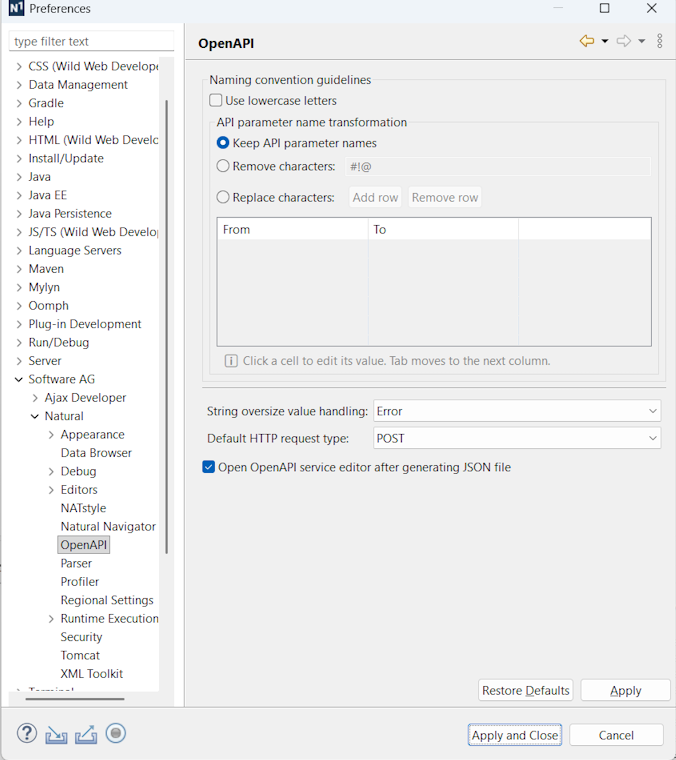Click Apply and Close button
676x760 pixels.
pyautogui.click(x=515, y=735)
